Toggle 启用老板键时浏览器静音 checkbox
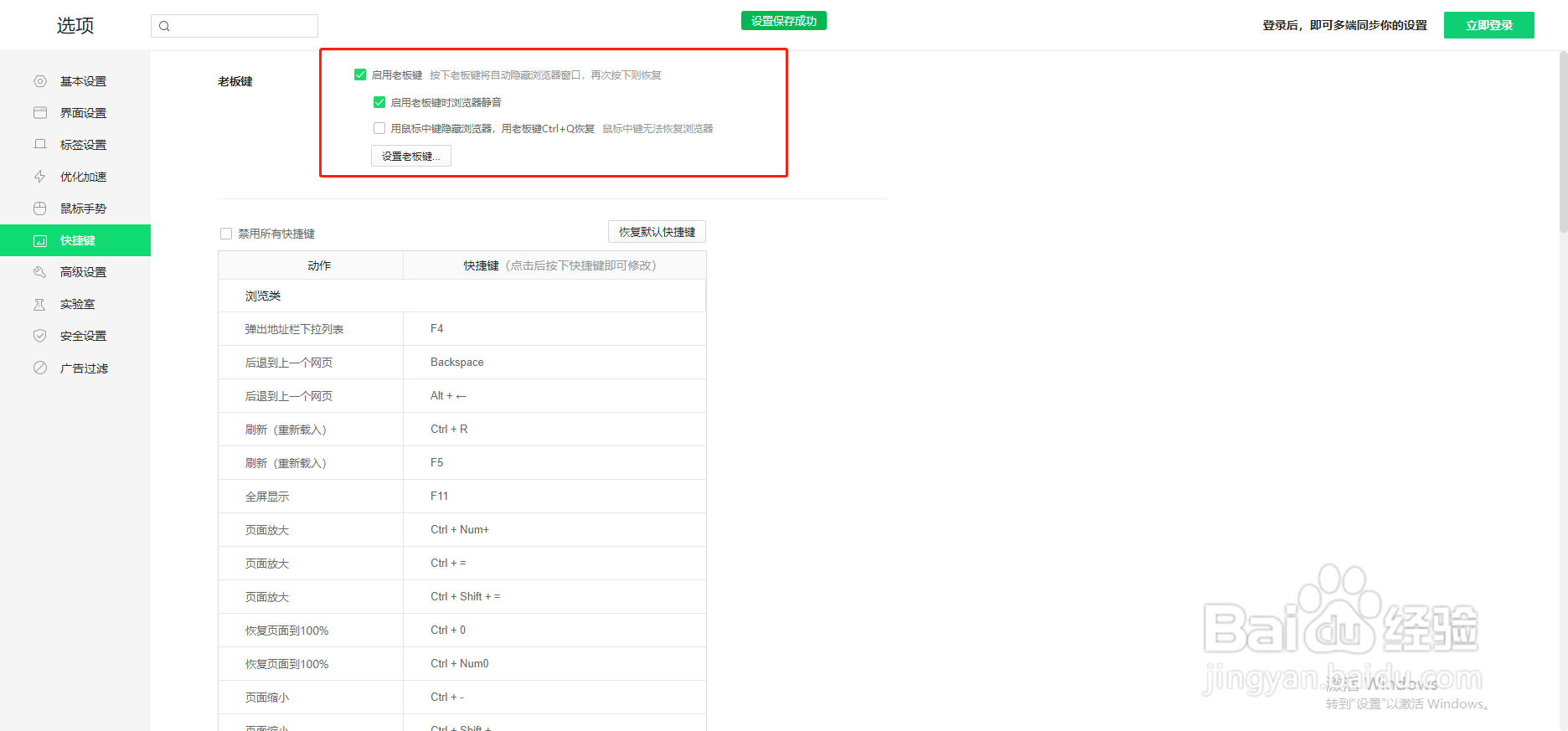 [379, 102]
